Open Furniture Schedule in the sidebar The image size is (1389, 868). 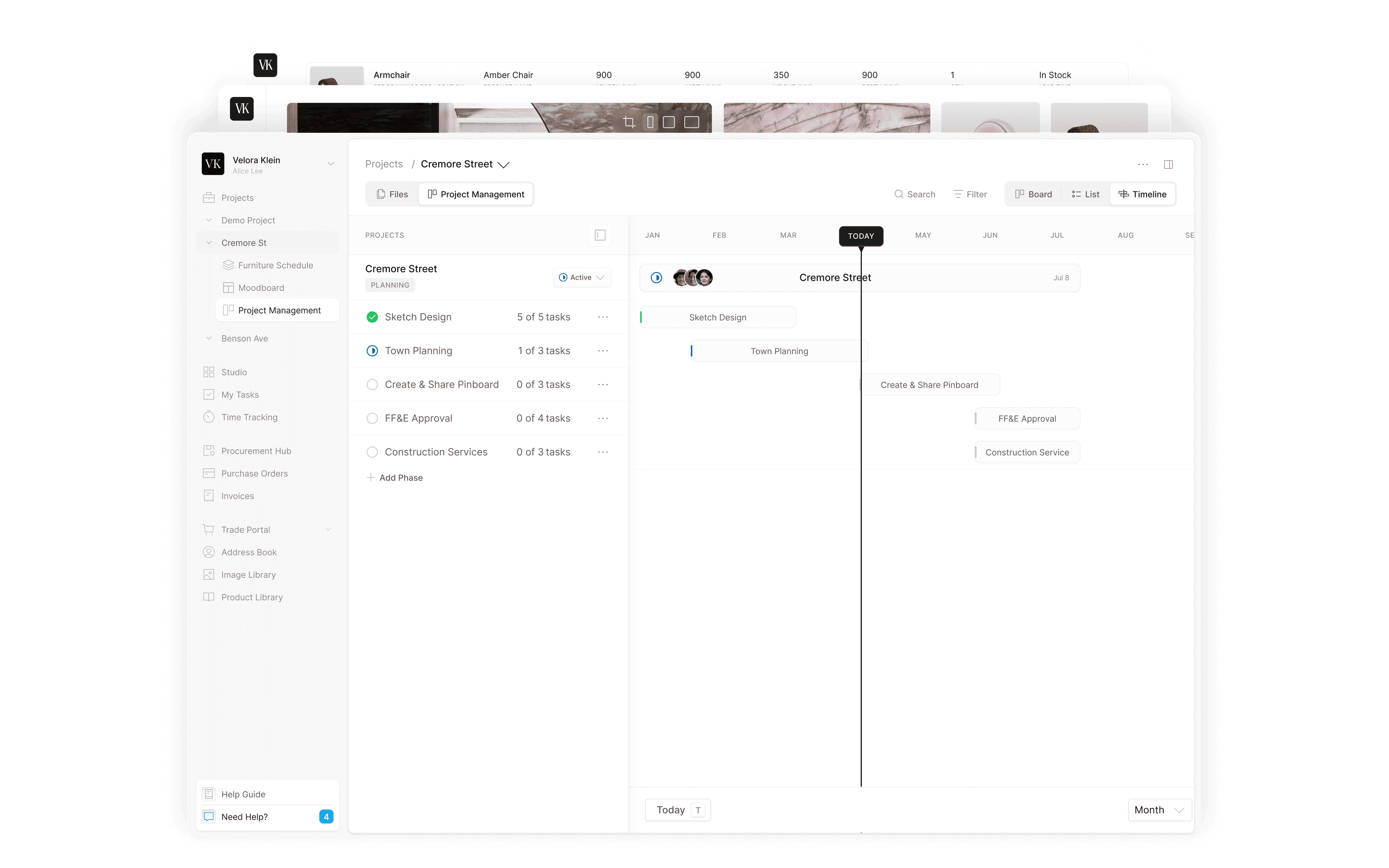tap(268, 265)
